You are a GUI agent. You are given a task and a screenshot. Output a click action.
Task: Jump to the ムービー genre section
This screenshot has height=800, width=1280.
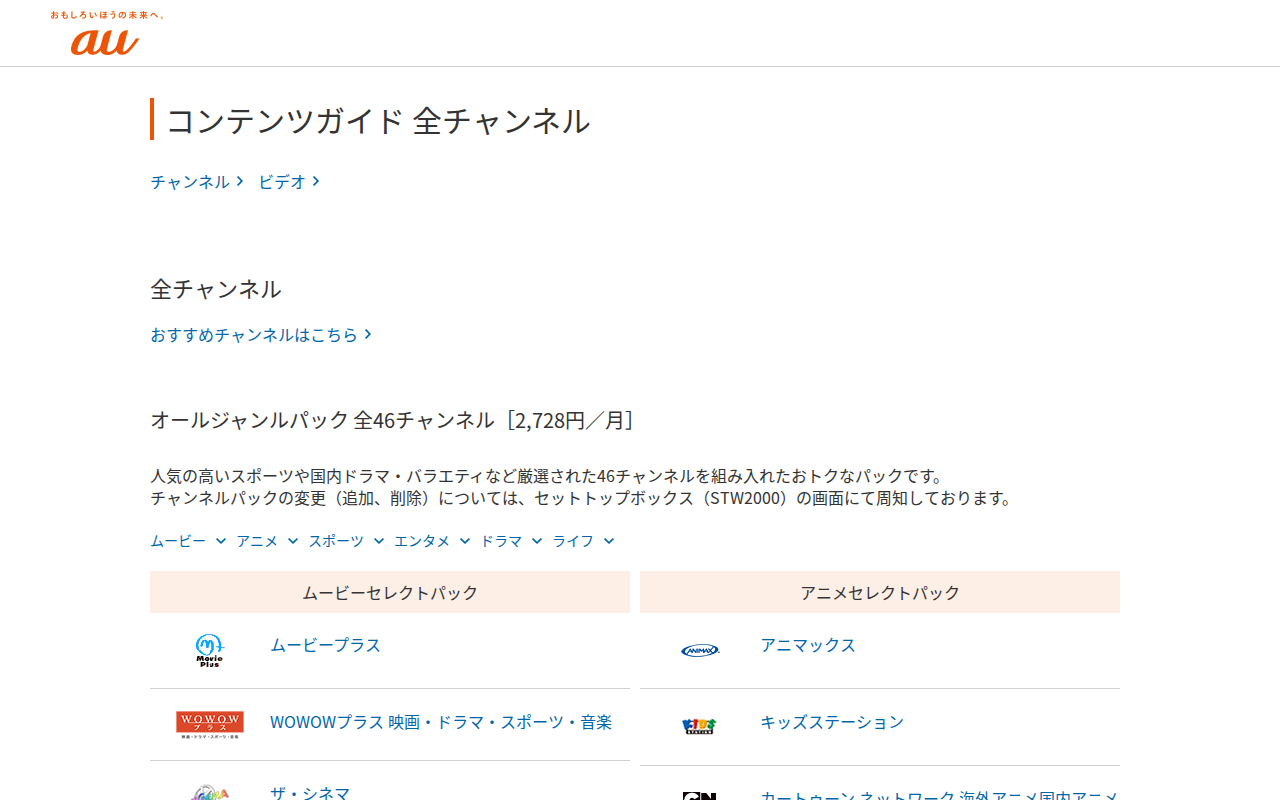click(188, 541)
